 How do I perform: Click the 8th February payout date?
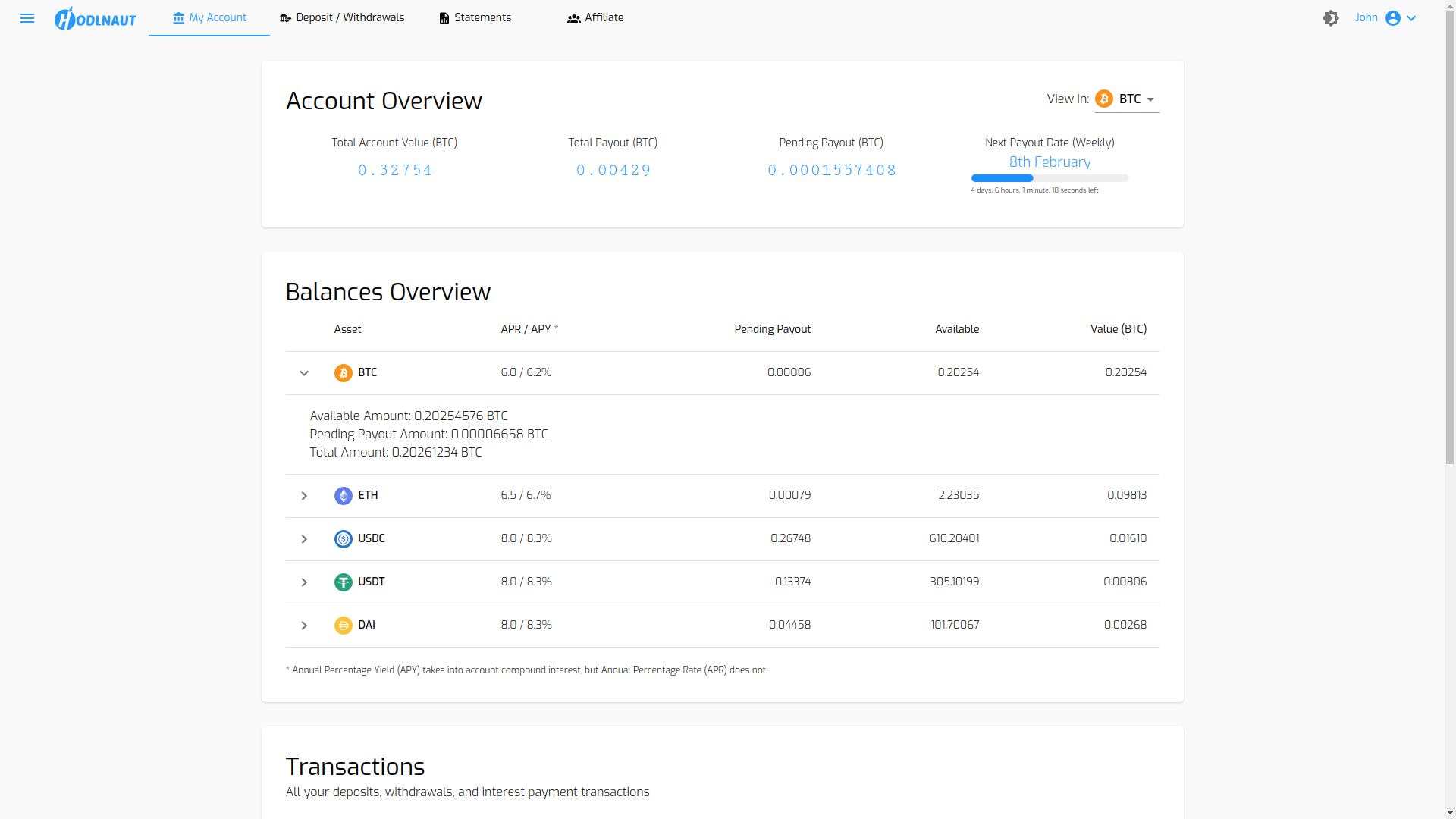tap(1050, 162)
